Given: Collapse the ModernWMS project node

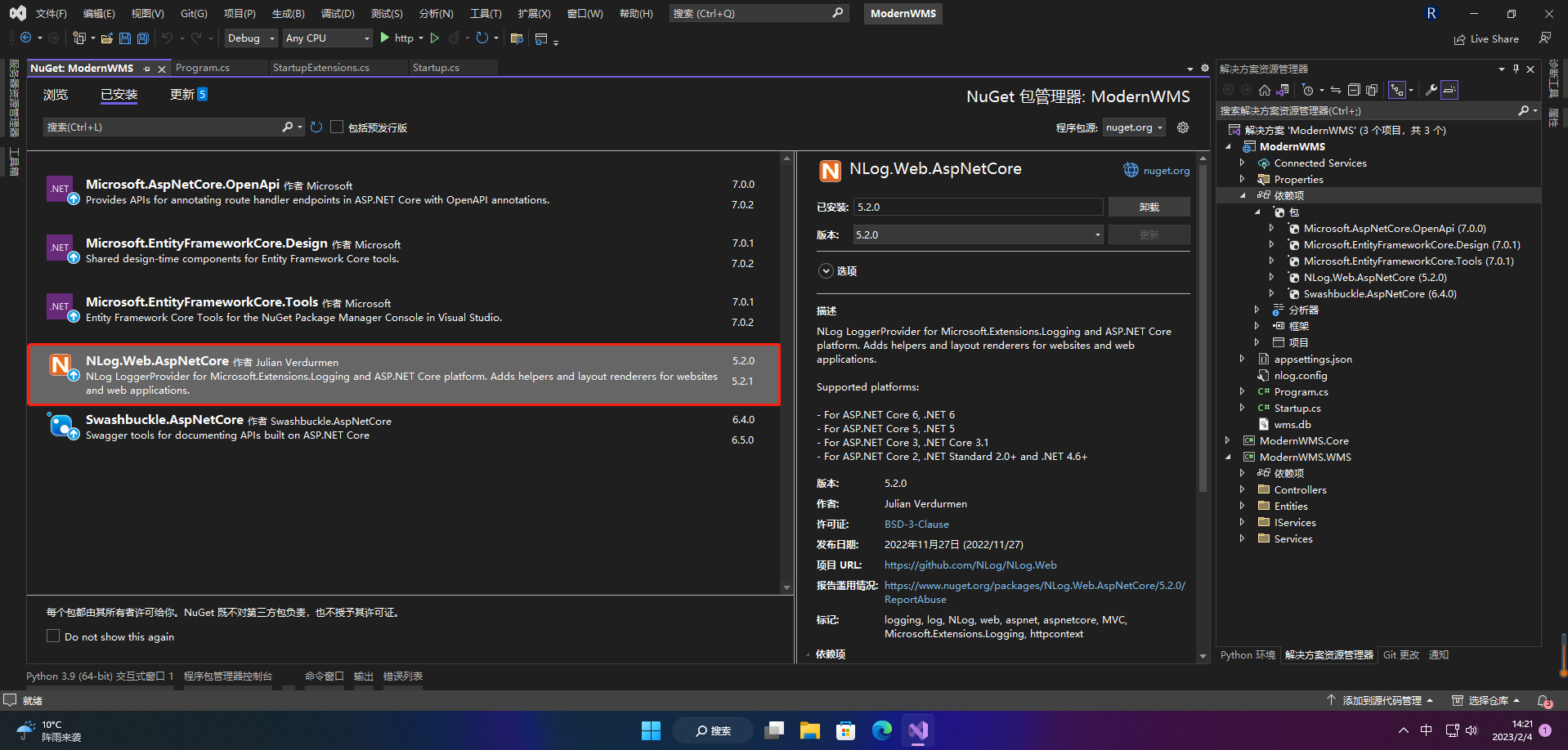Looking at the screenshot, I should coord(1228,147).
